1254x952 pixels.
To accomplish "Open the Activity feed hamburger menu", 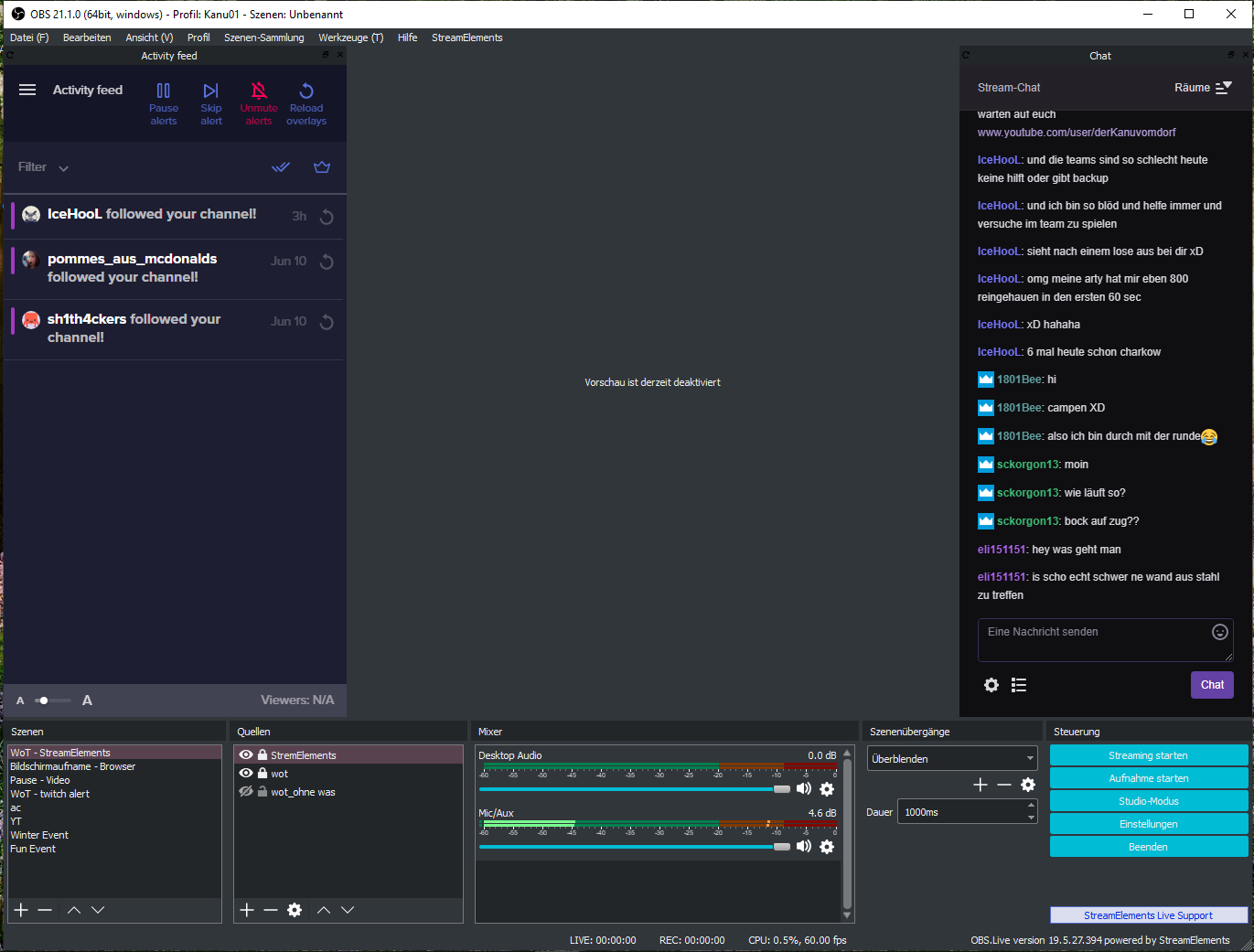I will 27,90.
